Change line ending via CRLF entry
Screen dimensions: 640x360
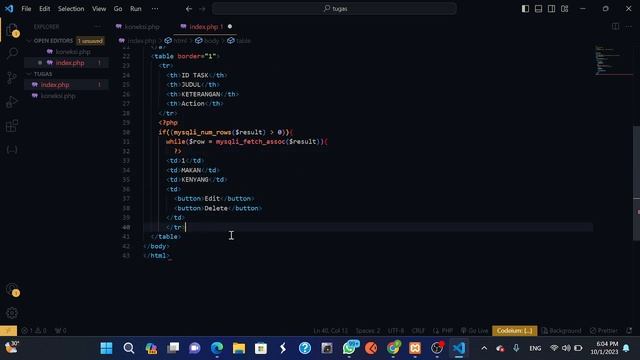pos(418,331)
